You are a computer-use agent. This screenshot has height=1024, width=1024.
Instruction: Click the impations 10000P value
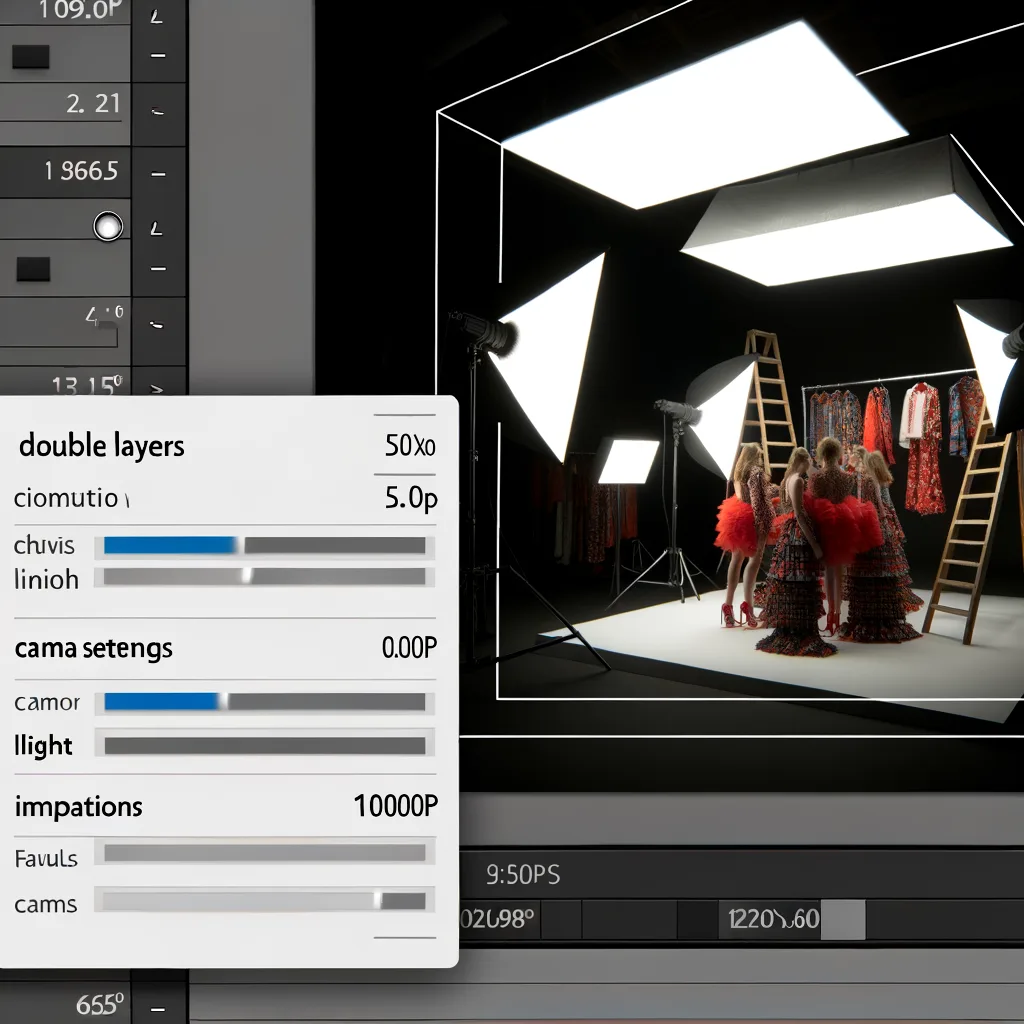pos(395,806)
